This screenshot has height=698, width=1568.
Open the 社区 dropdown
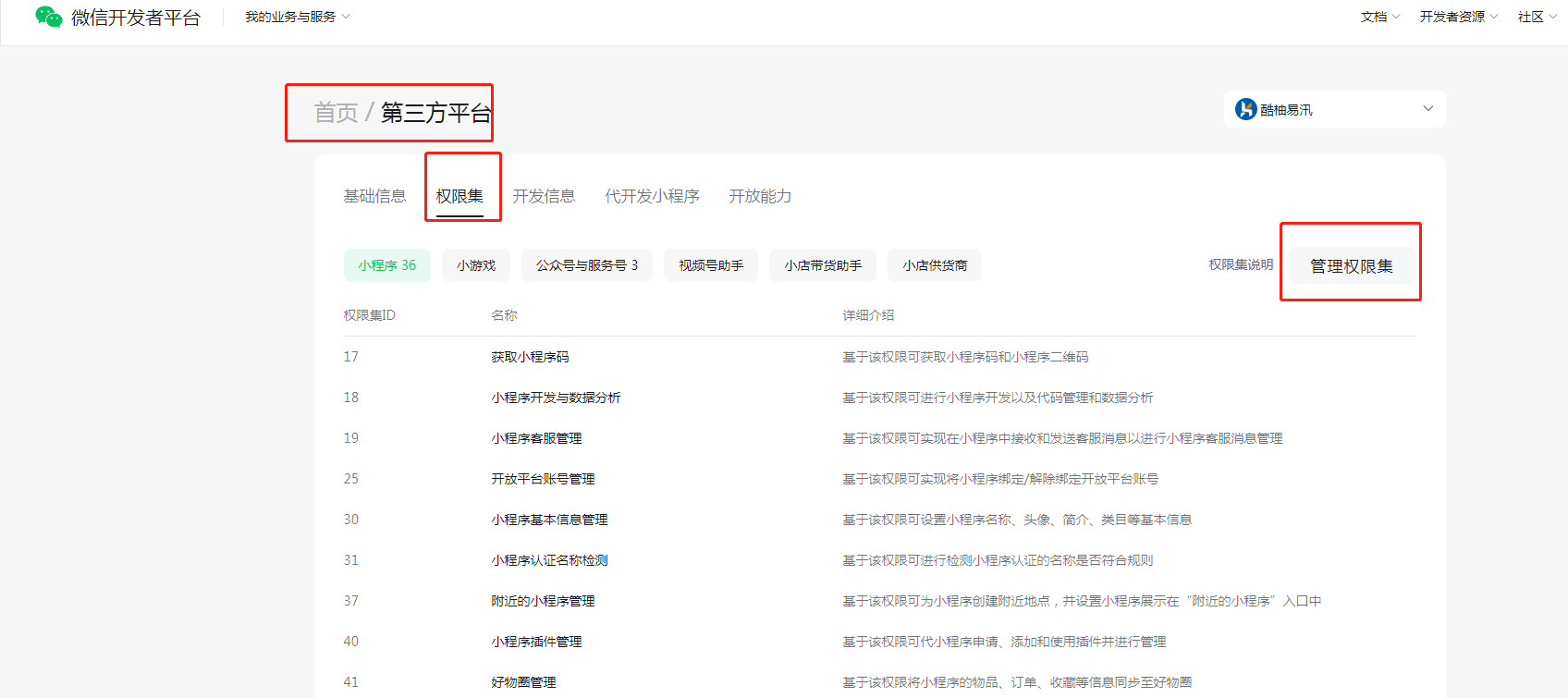point(1537,17)
